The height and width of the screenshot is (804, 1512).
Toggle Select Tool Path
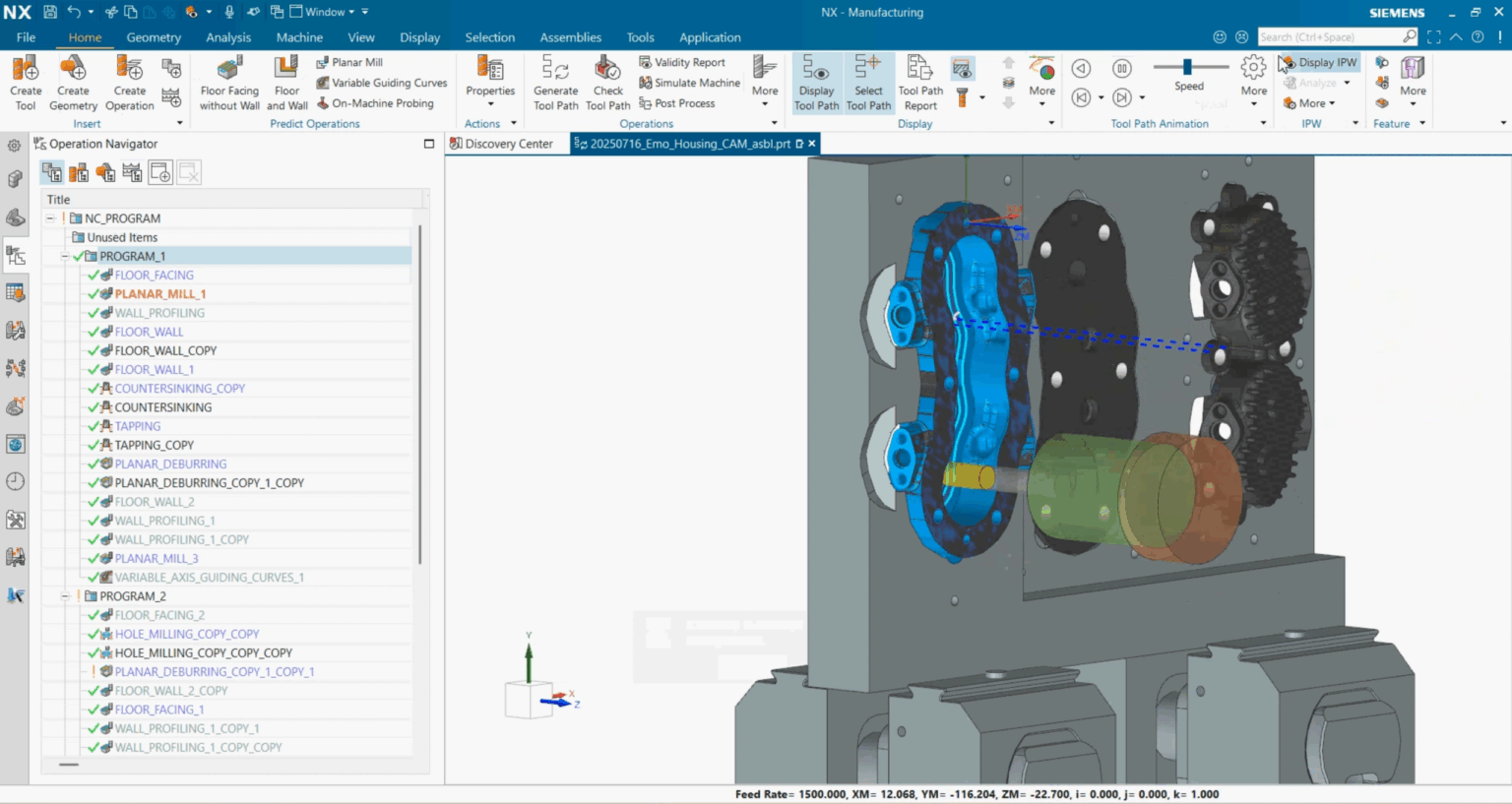[868, 84]
